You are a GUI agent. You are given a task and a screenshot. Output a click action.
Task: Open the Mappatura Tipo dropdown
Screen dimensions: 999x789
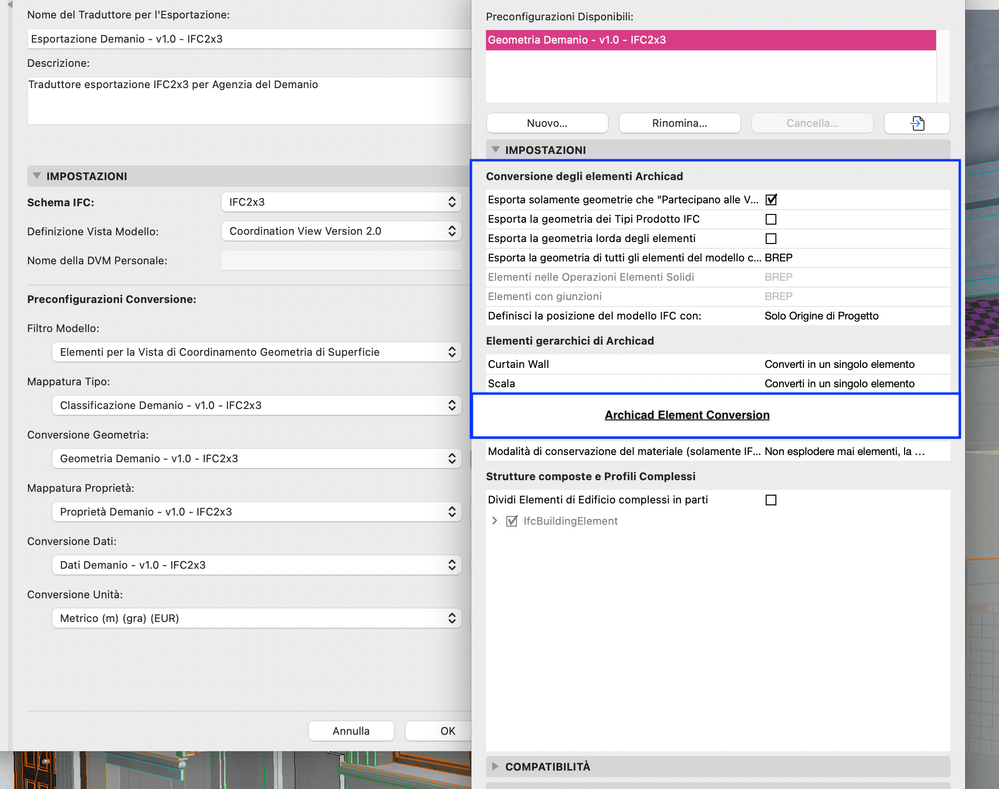(257, 405)
